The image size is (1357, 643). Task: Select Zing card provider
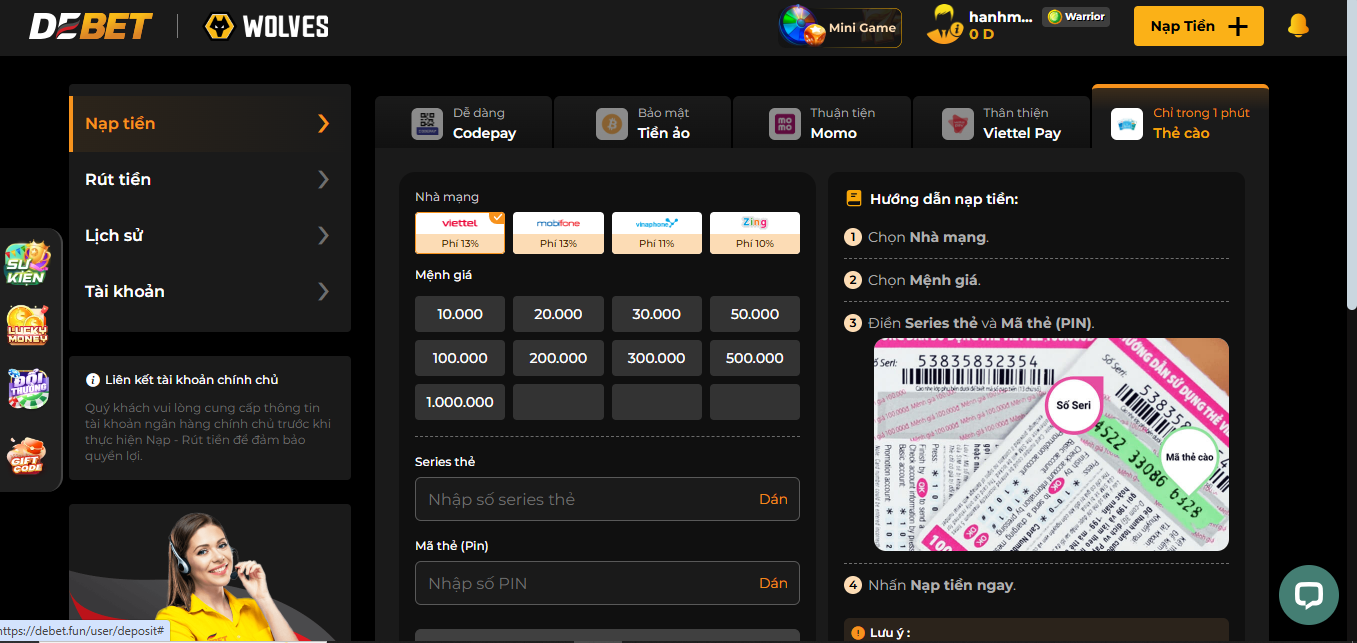755,233
